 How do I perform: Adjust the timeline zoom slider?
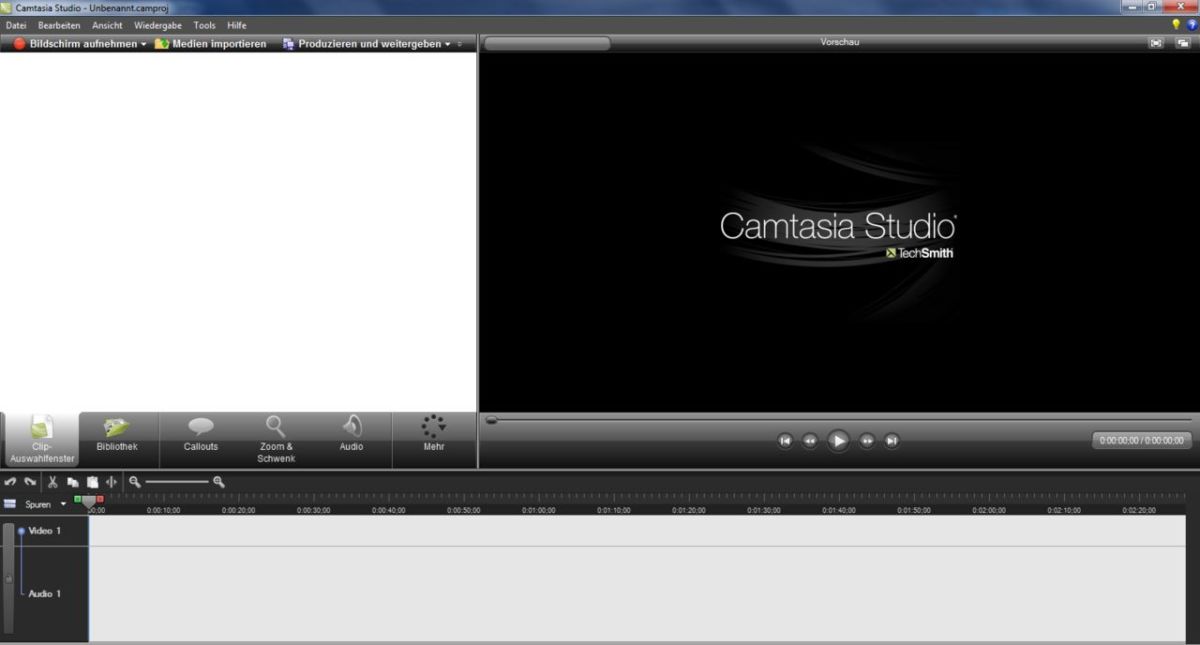click(178, 481)
